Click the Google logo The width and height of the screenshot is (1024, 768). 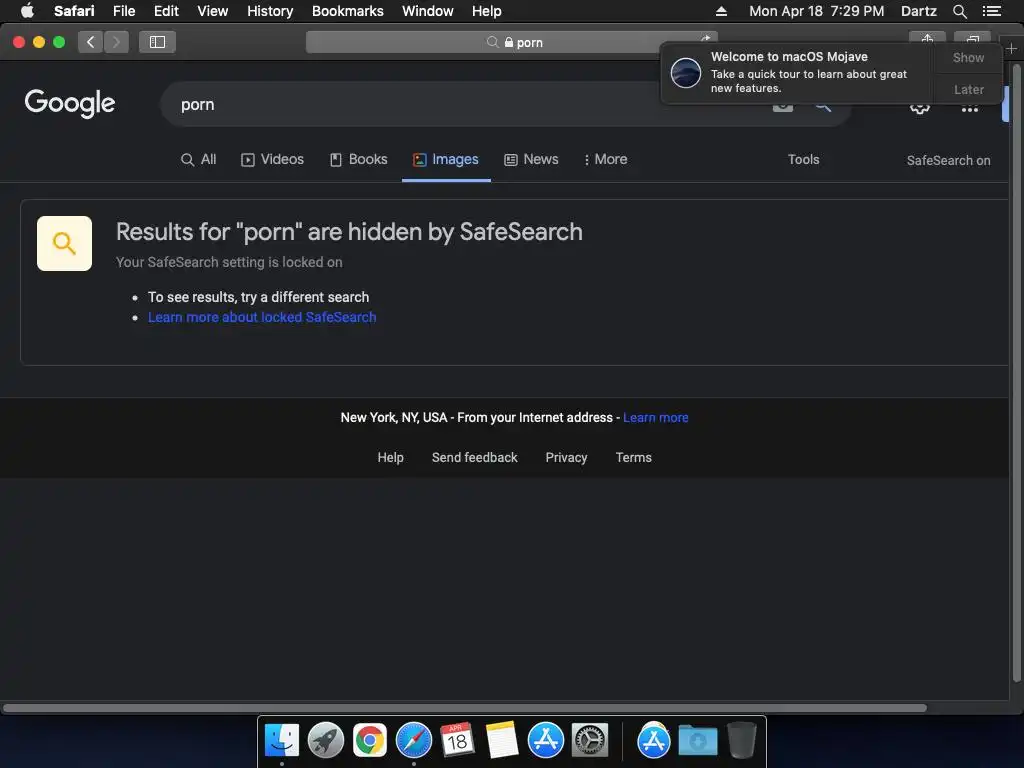pyautogui.click(x=70, y=103)
